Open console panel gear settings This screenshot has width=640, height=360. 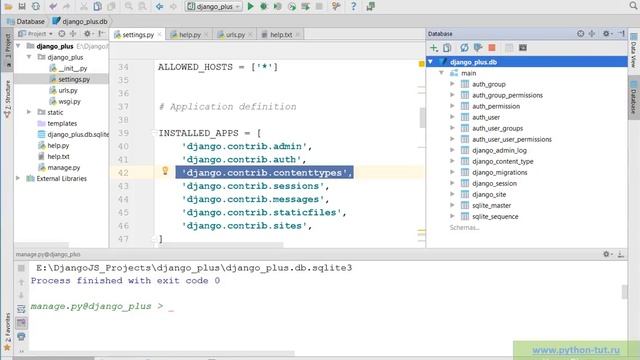607,254
